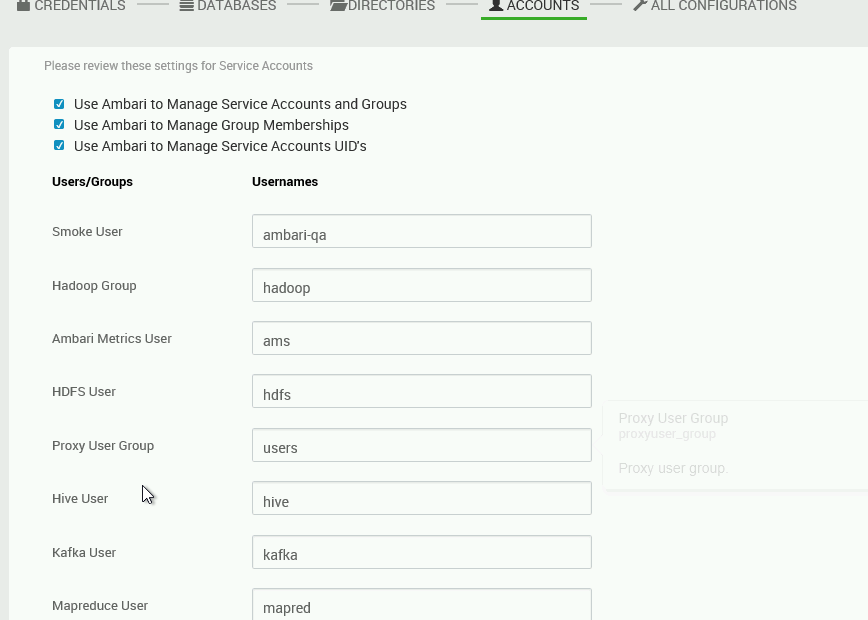Click the HDFS User label
The width and height of the screenshot is (868, 620).
[x=84, y=391]
